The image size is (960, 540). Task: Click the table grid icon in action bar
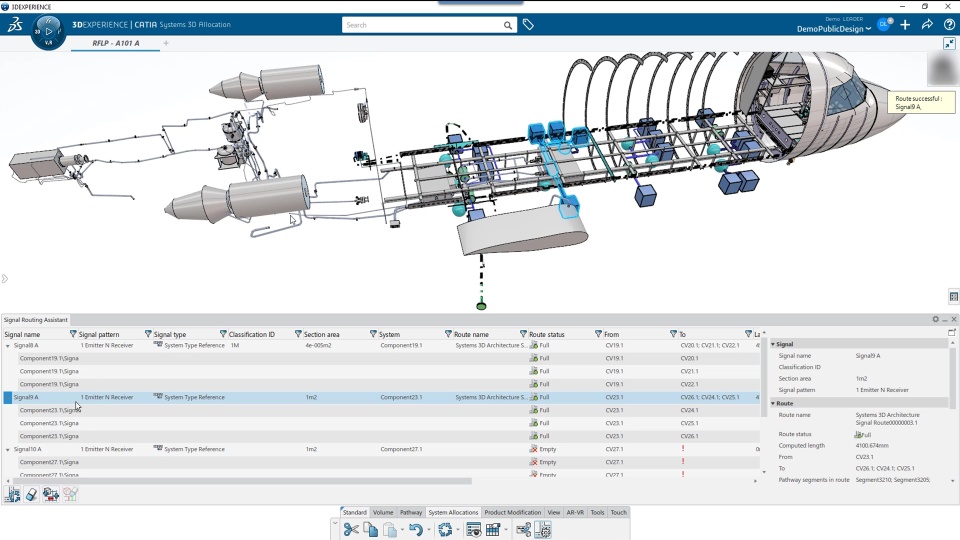(493, 530)
